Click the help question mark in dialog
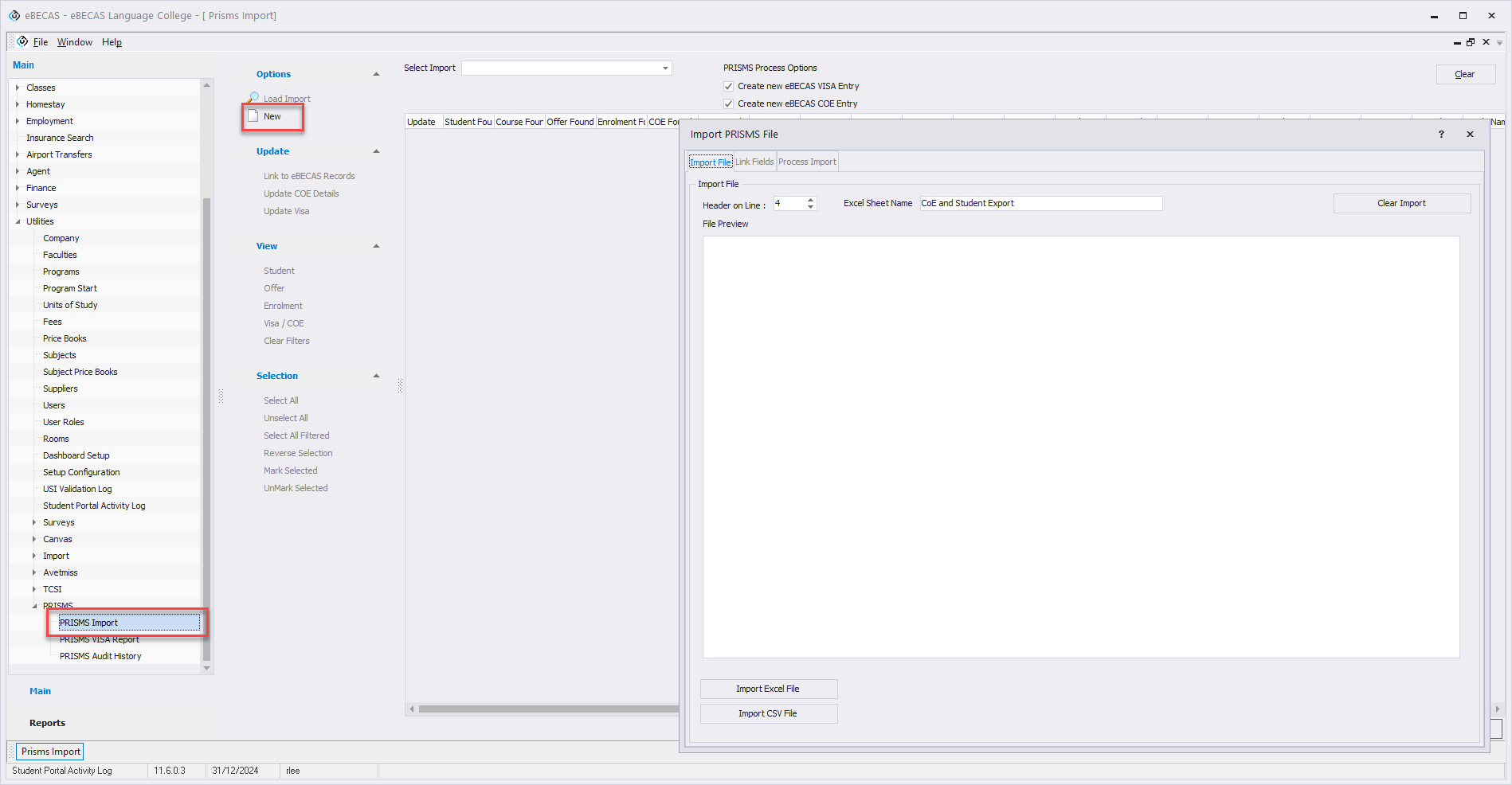1512x785 pixels. (1441, 135)
